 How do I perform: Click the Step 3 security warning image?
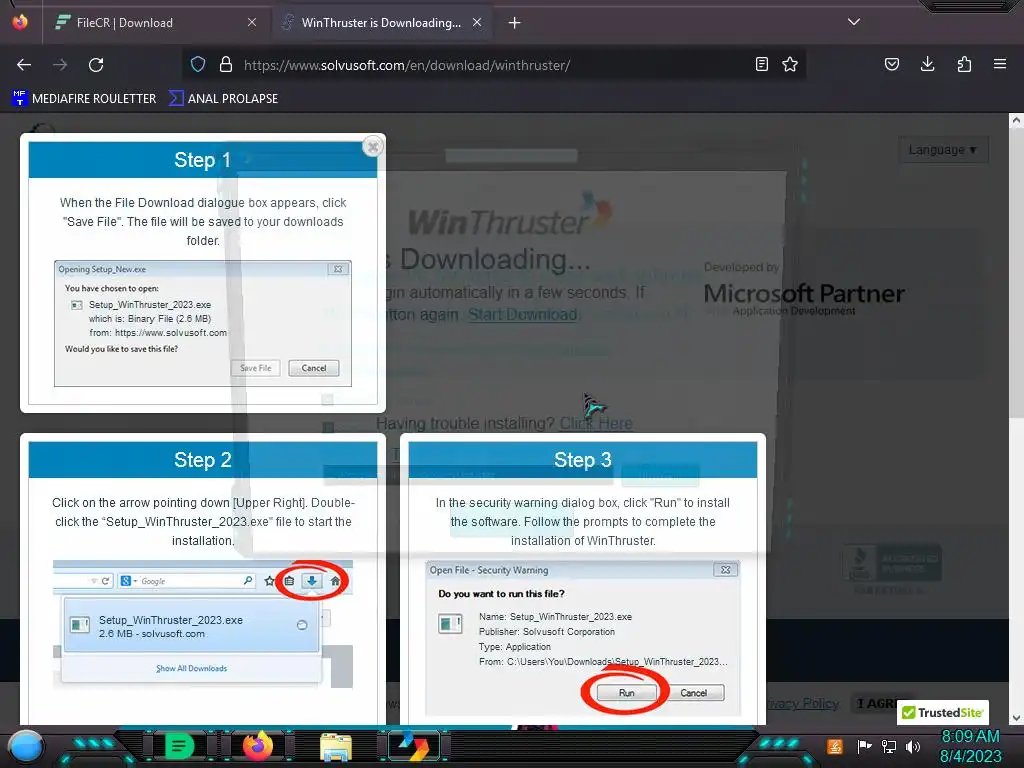tap(583, 638)
